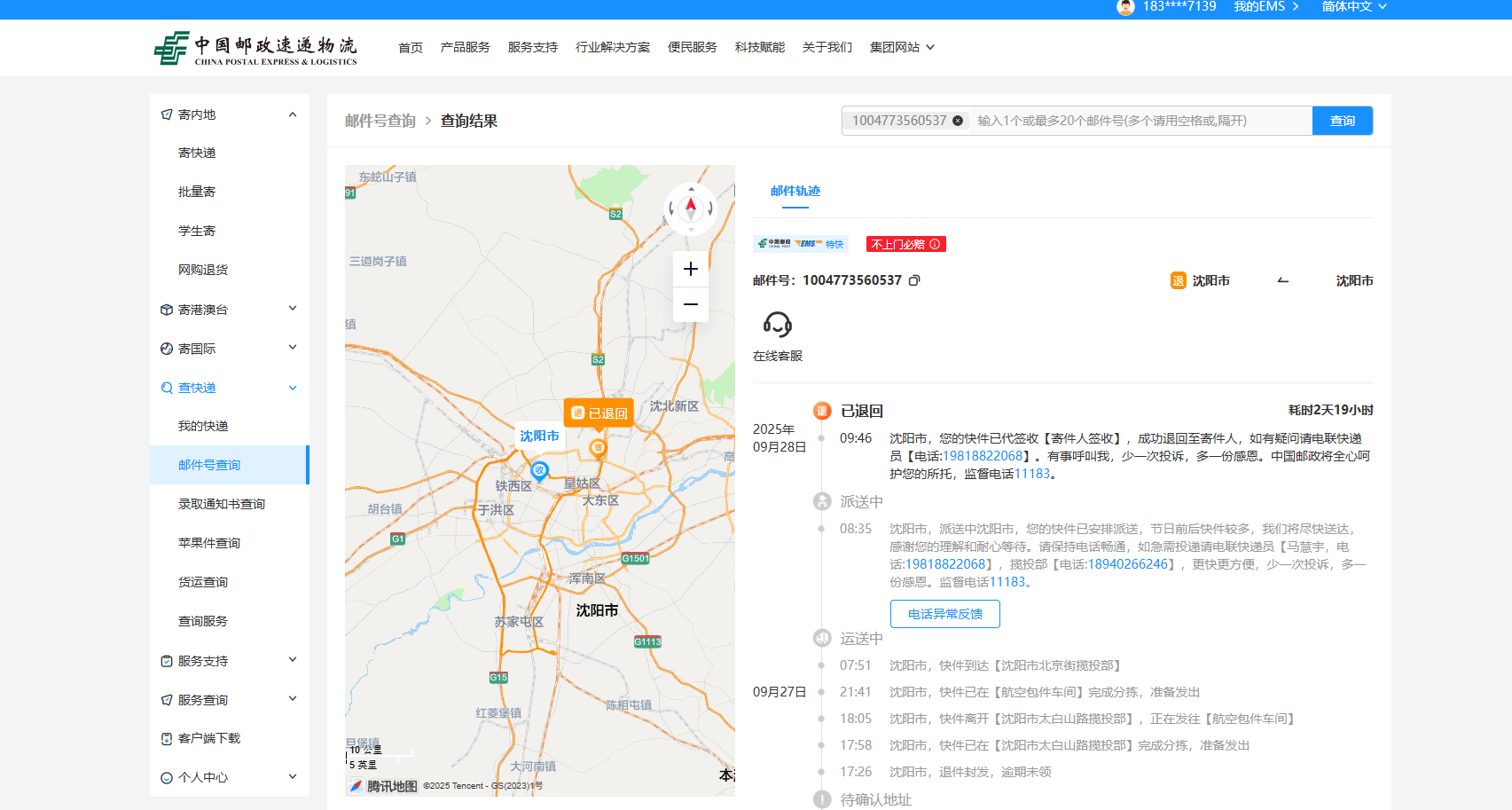
Task: Clear the entered tracking number tag
Action: (x=958, y=121)
